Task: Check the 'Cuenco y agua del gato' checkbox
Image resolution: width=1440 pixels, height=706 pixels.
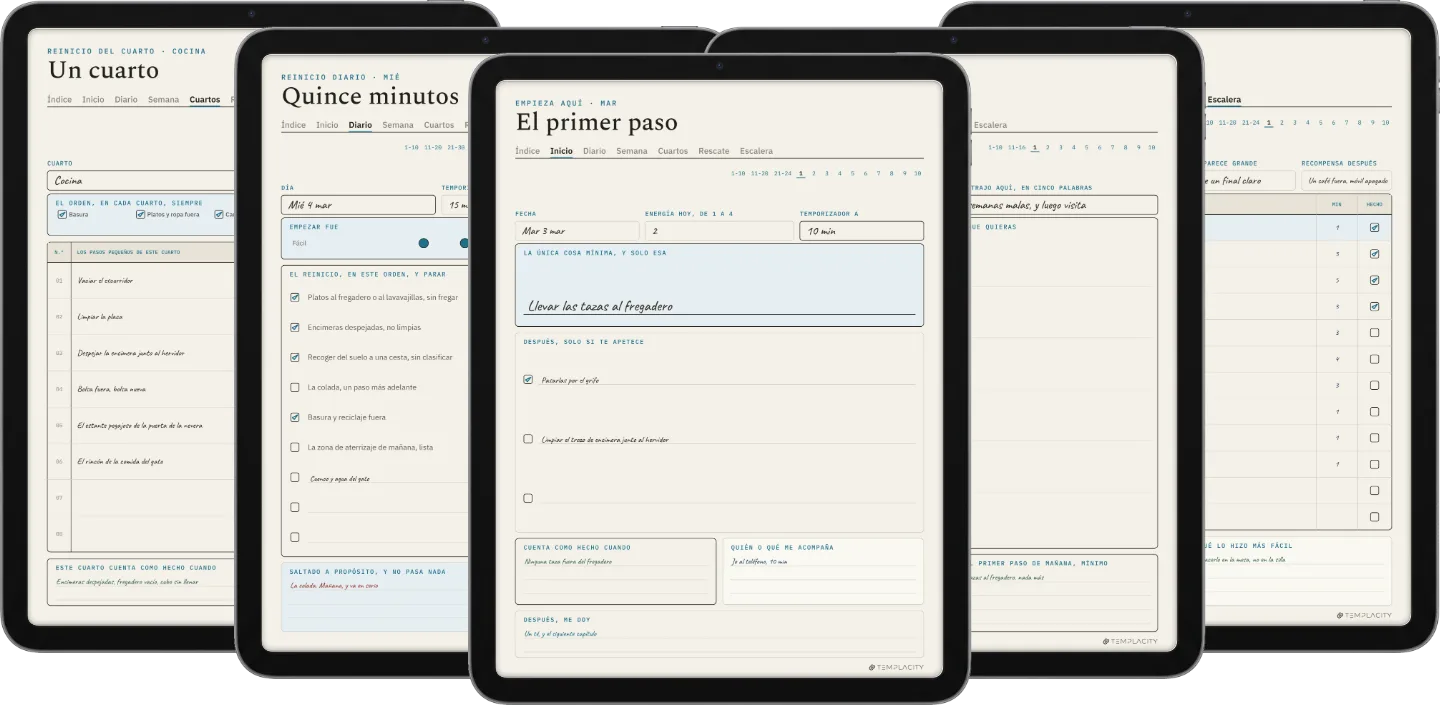Action: 294,477
